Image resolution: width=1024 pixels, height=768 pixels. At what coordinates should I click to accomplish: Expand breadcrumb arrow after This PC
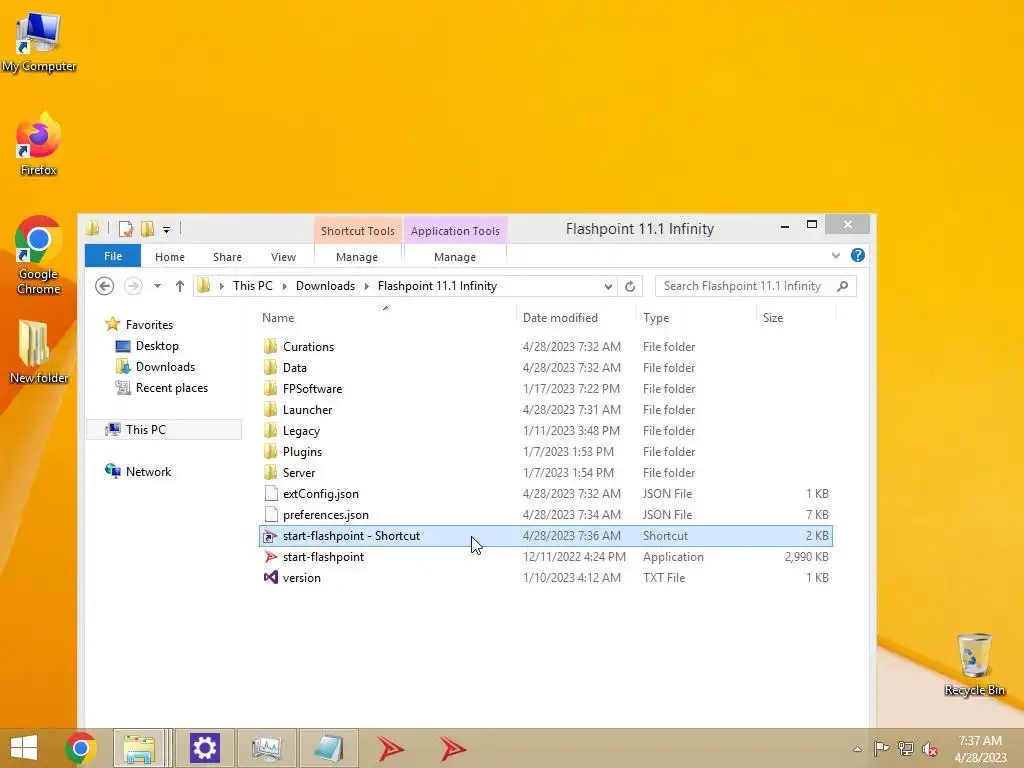pyautogui.click(x=285, y=286)
